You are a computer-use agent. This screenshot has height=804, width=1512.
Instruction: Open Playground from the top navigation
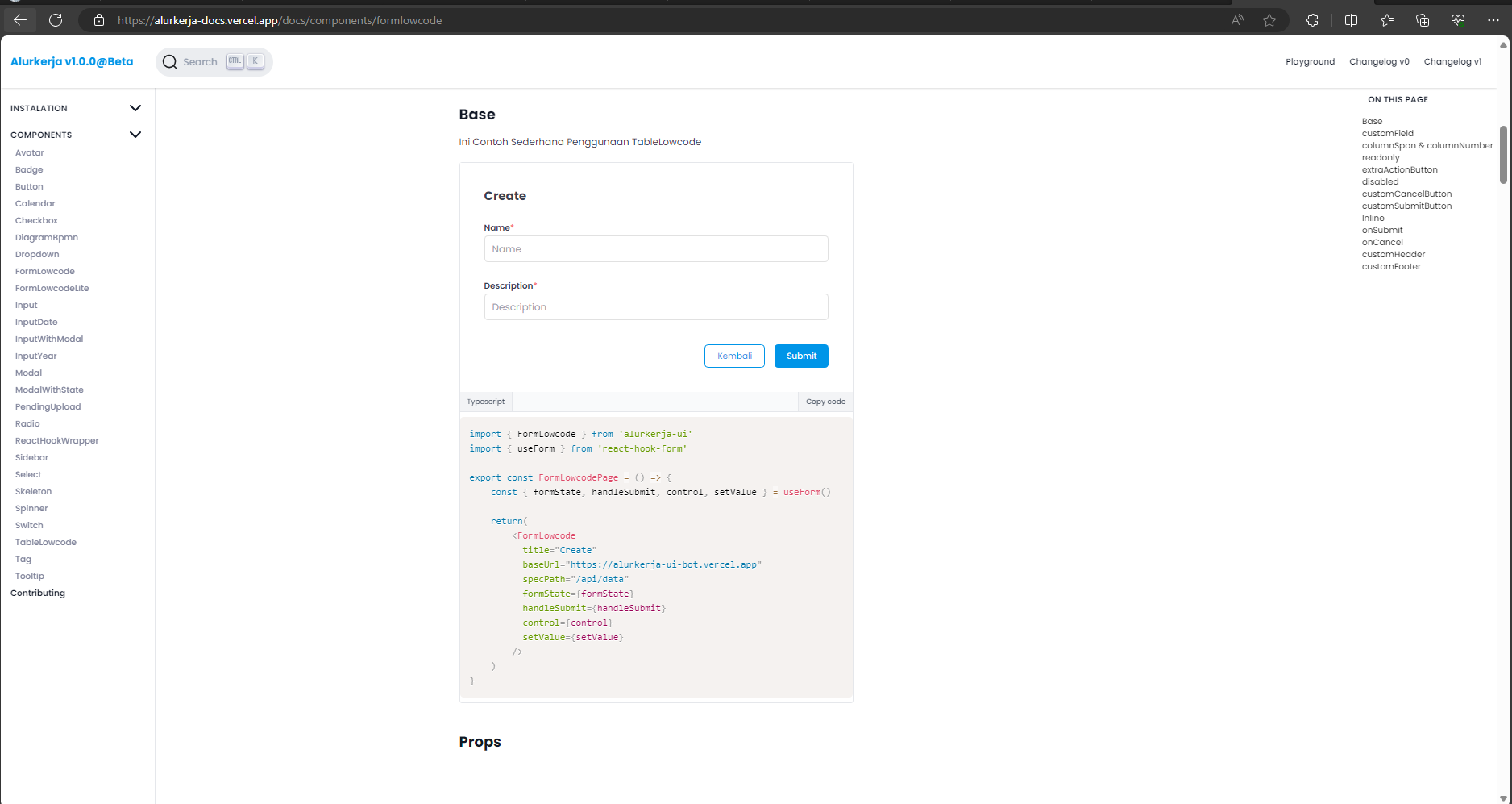click(1310, 61)
